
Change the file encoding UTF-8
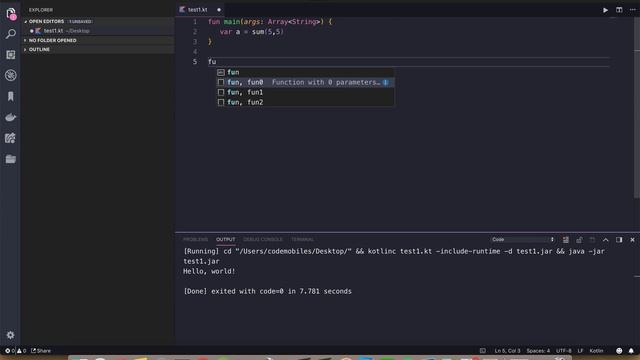(x=564, y=351)
